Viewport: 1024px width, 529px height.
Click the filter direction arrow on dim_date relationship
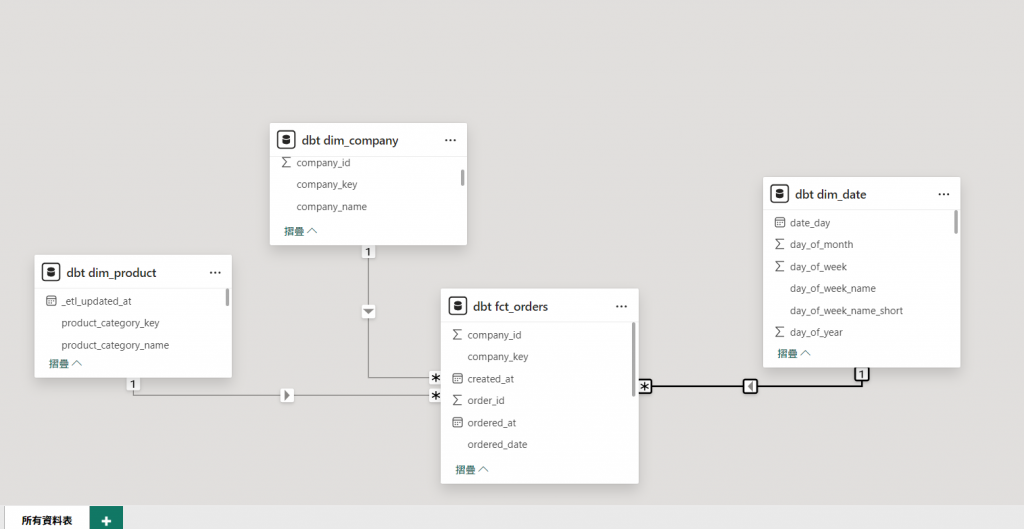point(750,386)
